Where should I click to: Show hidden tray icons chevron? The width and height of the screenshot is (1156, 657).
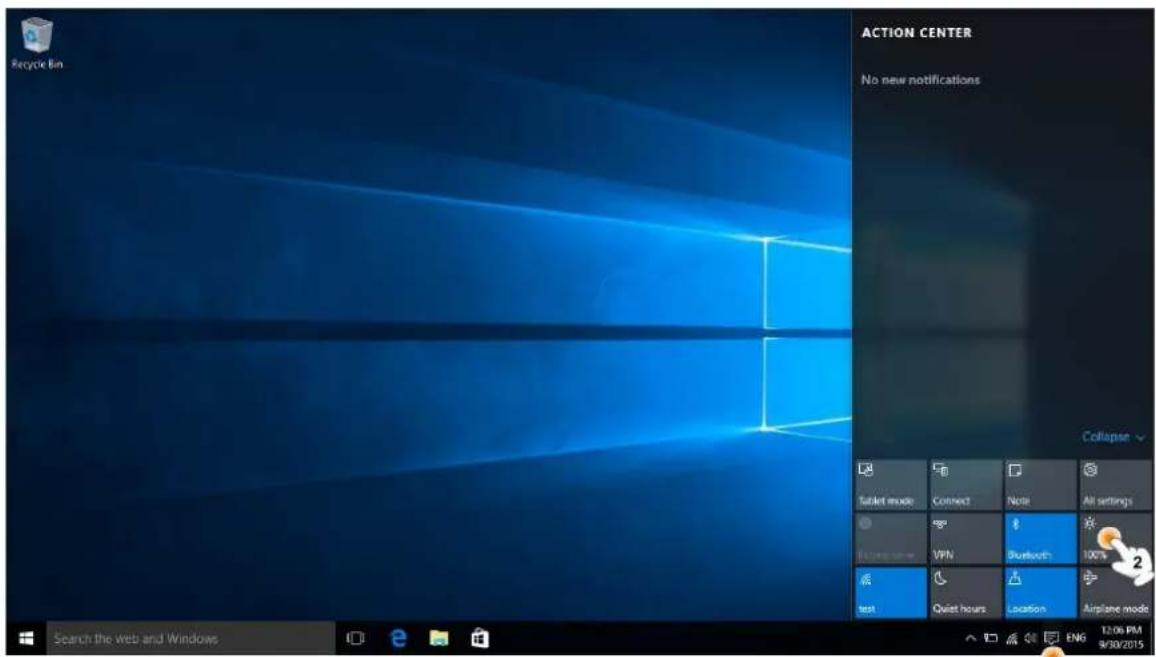(971, 638)
